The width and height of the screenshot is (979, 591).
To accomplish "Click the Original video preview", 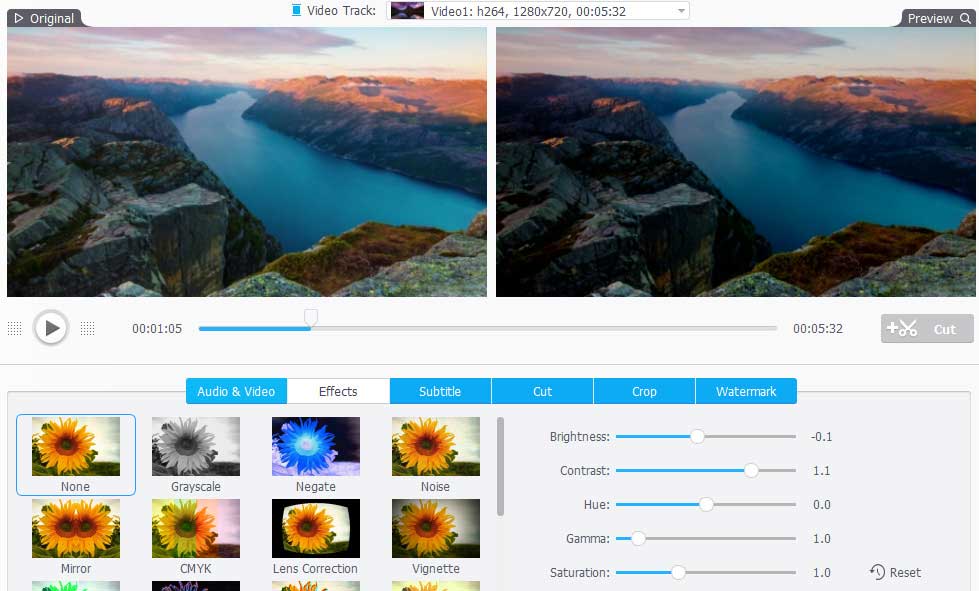I will point(247,162).
